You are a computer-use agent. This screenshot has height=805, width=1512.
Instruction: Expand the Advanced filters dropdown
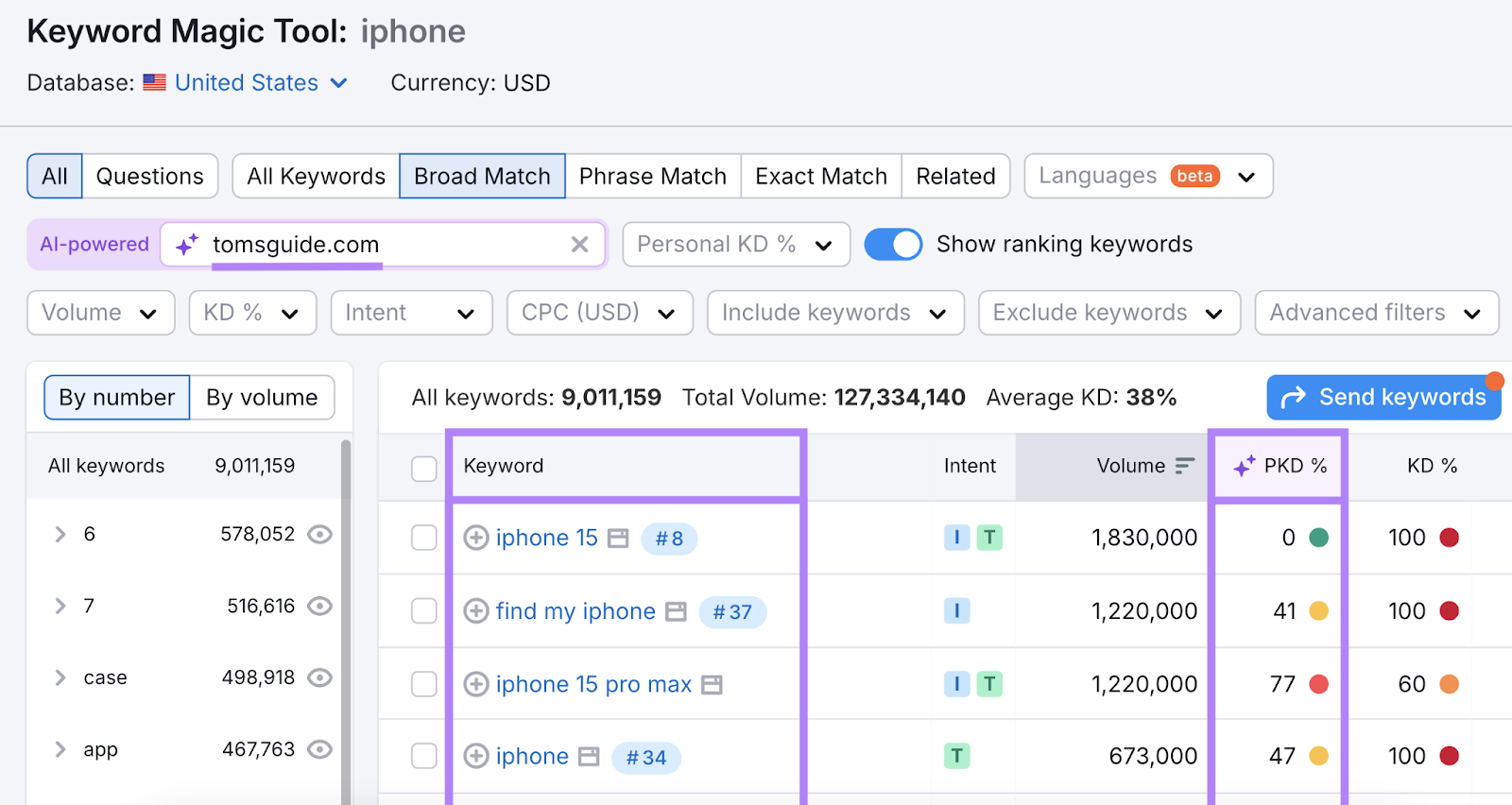coord(1376,313)
